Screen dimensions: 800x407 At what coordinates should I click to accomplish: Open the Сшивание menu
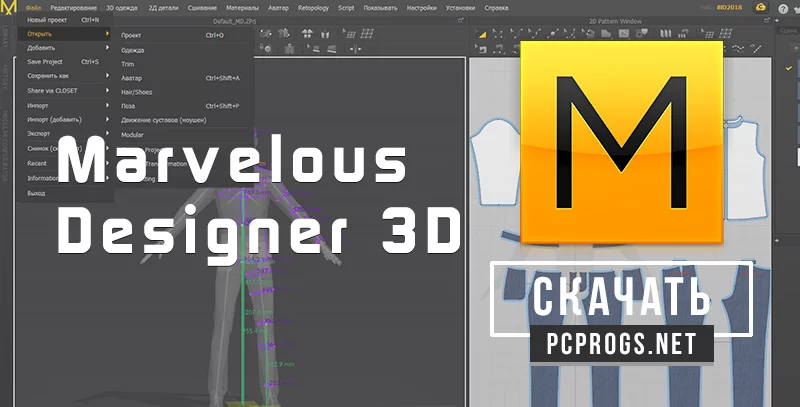point(202,8)
